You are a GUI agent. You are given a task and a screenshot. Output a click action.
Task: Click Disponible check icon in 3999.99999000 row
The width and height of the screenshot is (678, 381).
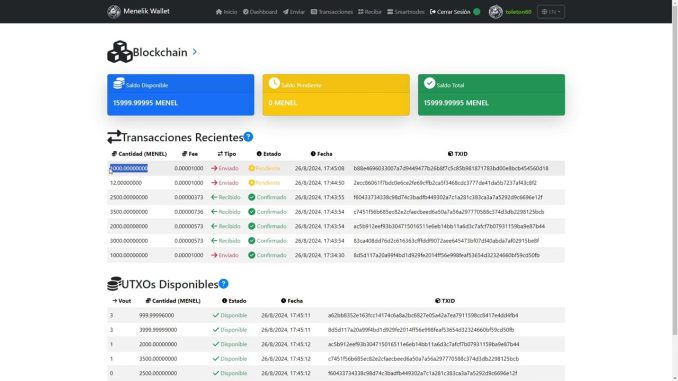[216, 330]
